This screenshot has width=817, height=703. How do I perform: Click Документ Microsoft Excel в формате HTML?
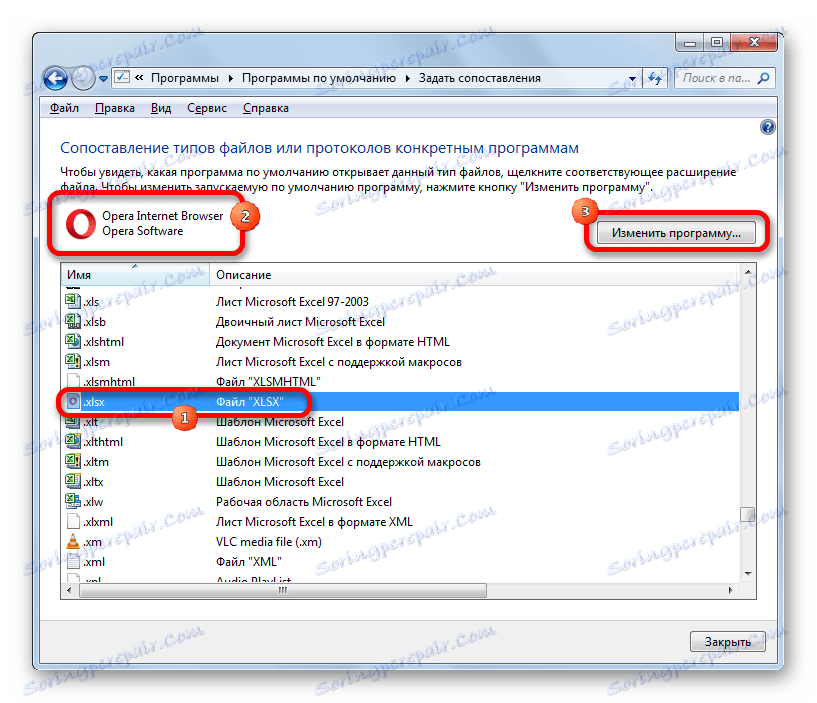[332, 342]
